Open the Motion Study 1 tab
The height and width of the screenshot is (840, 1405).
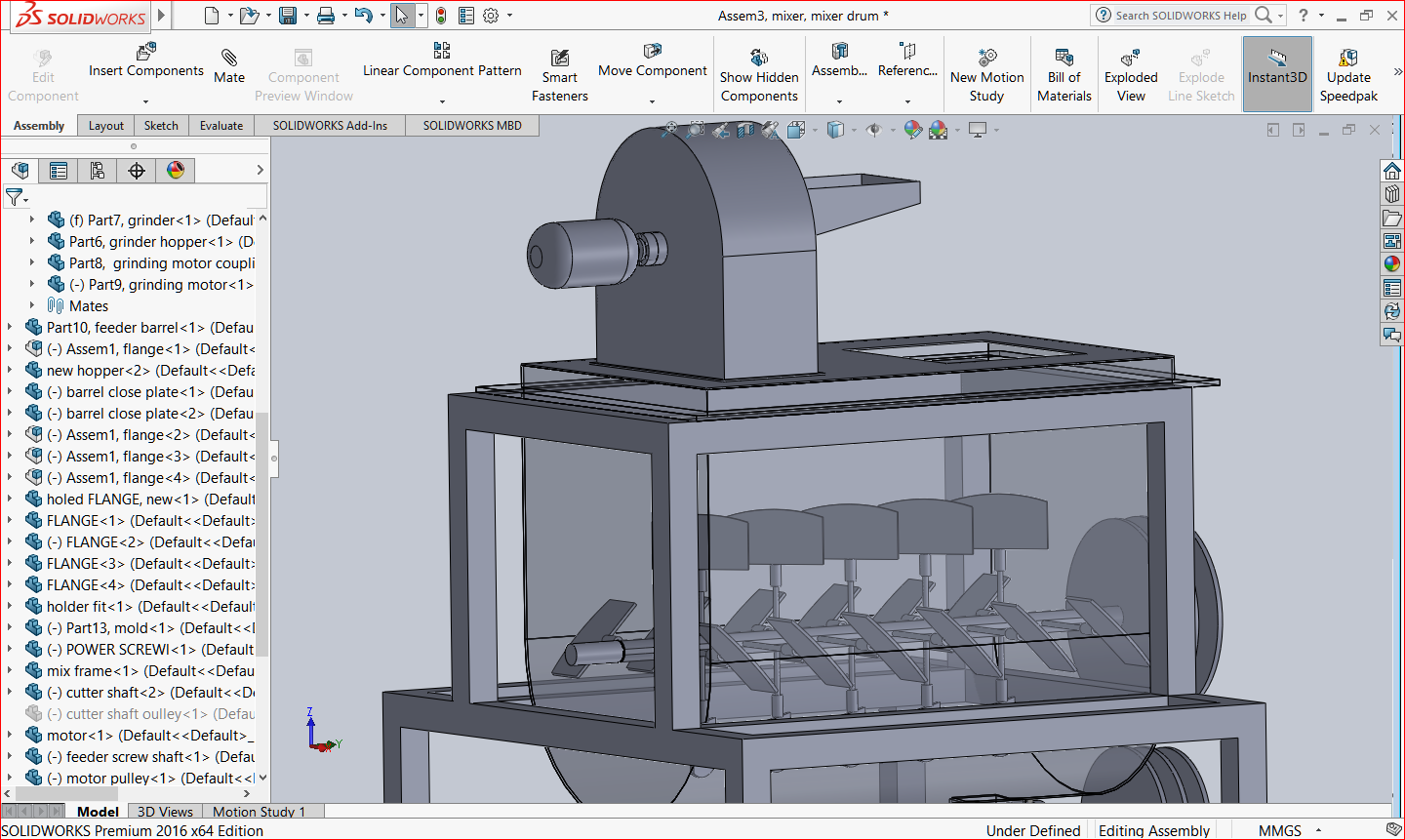pyautogui.click(x=260, y=812)
